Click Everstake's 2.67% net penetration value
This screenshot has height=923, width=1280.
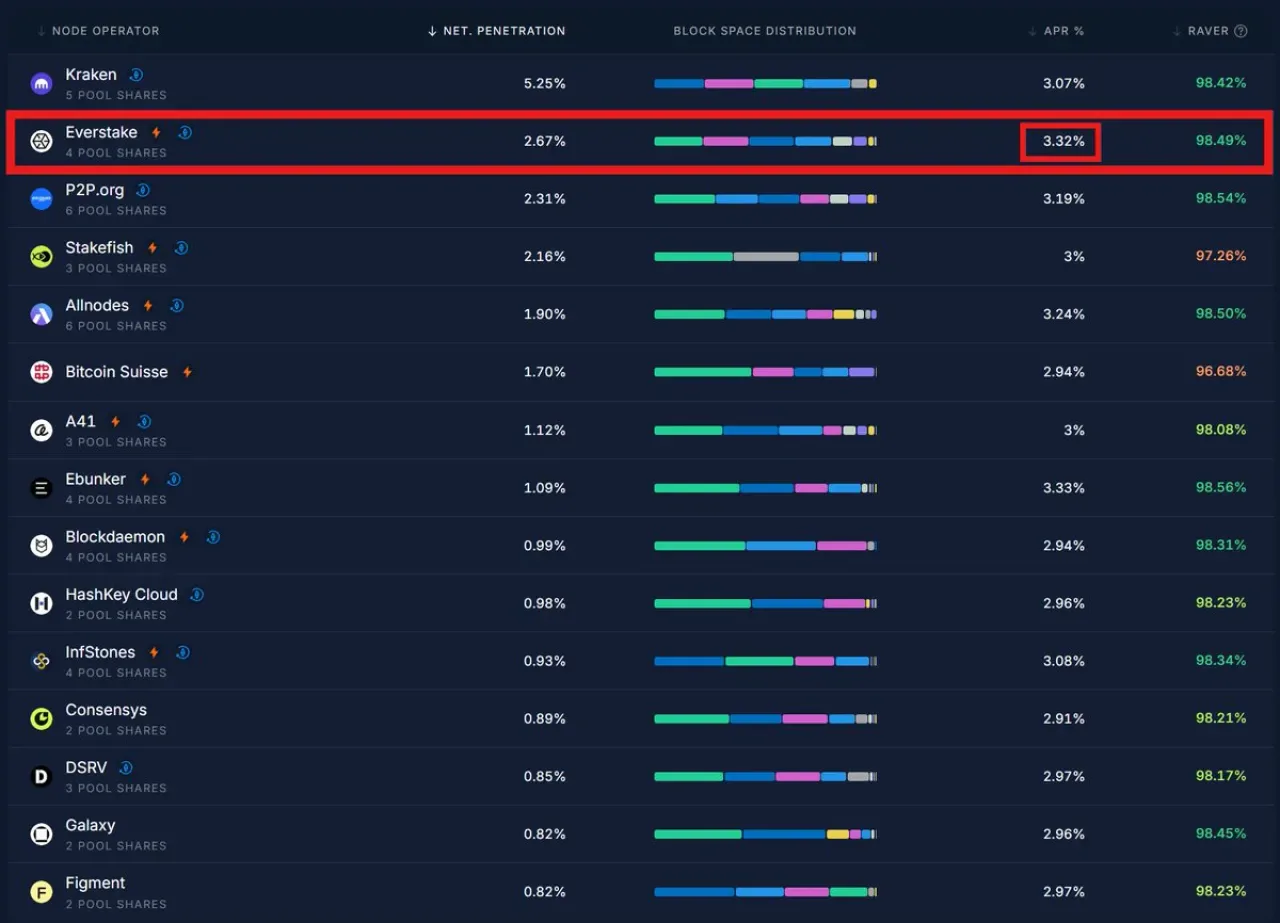point(544,141)
